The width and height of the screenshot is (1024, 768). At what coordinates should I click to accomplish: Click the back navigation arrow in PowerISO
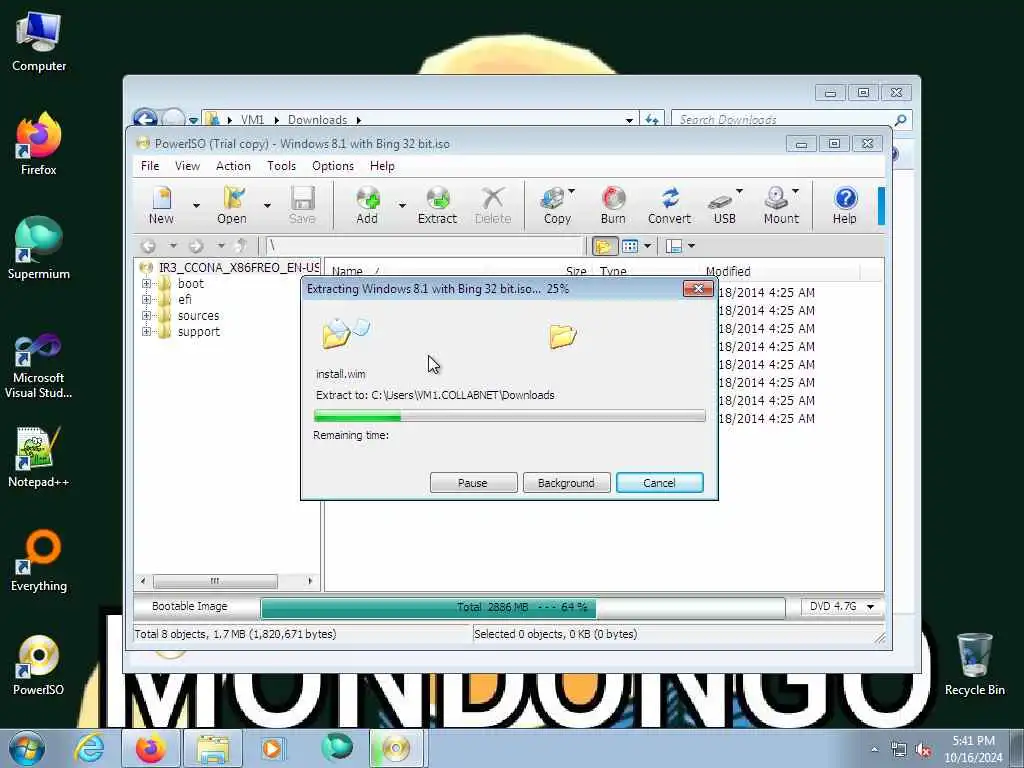[148, 246]
